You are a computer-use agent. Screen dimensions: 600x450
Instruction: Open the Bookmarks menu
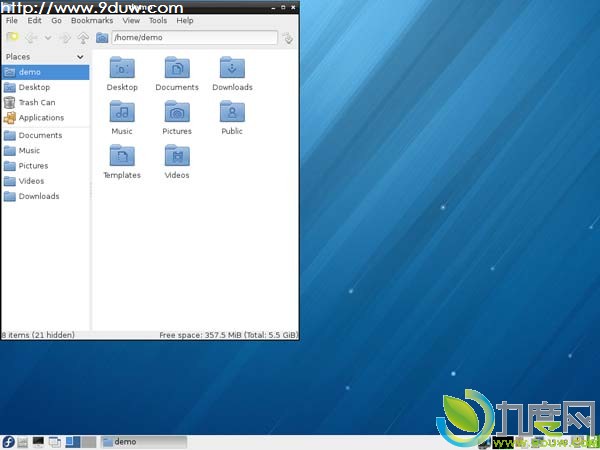tap(91, 20)
